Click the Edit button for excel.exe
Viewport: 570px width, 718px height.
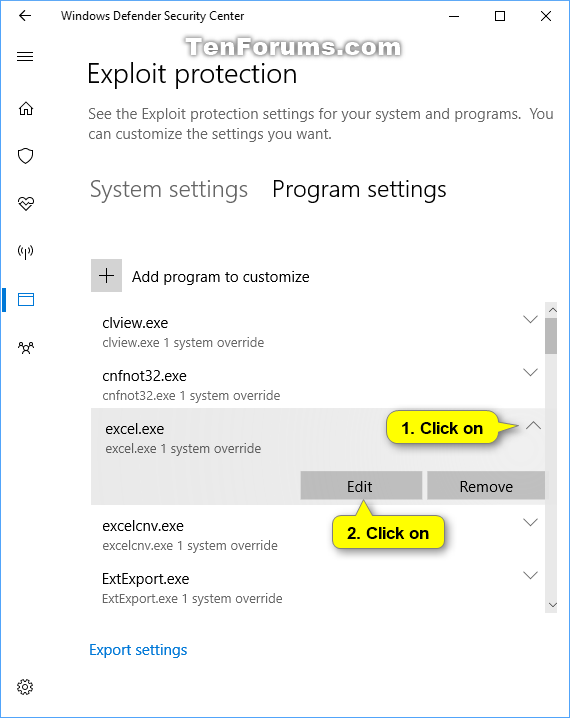click(361, 486)
